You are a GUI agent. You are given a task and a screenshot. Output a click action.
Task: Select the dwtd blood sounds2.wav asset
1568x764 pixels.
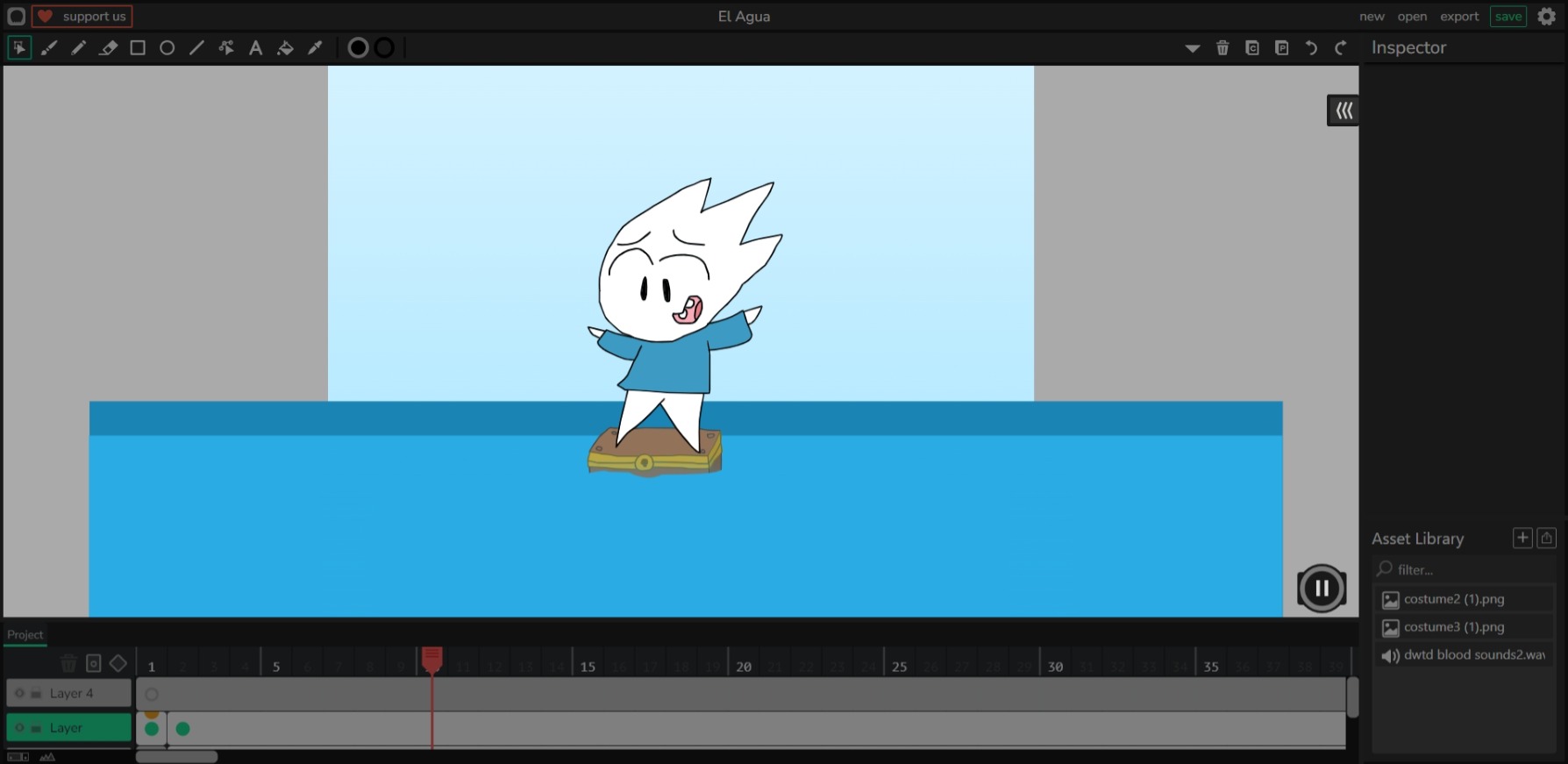(x=1463, y=654)
